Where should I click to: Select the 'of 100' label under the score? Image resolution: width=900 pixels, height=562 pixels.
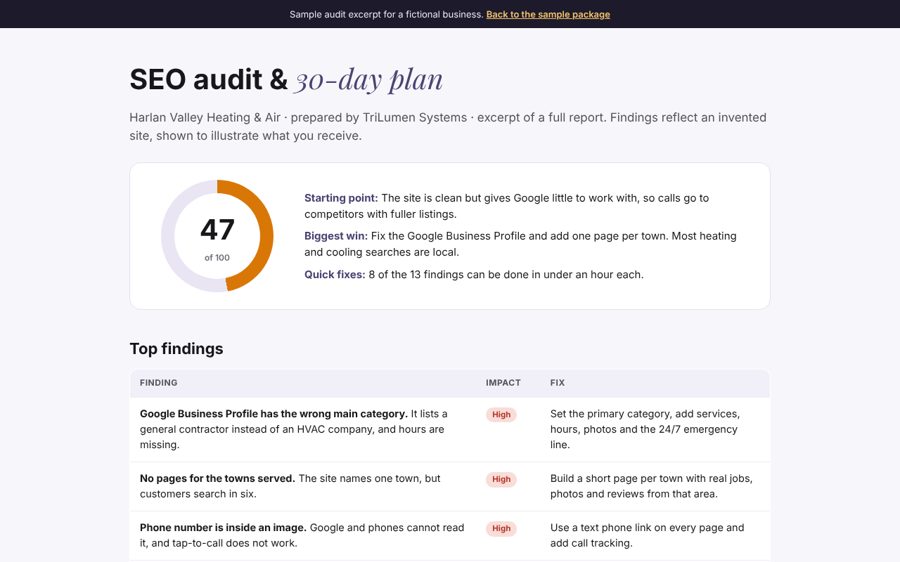click(217, 258)
